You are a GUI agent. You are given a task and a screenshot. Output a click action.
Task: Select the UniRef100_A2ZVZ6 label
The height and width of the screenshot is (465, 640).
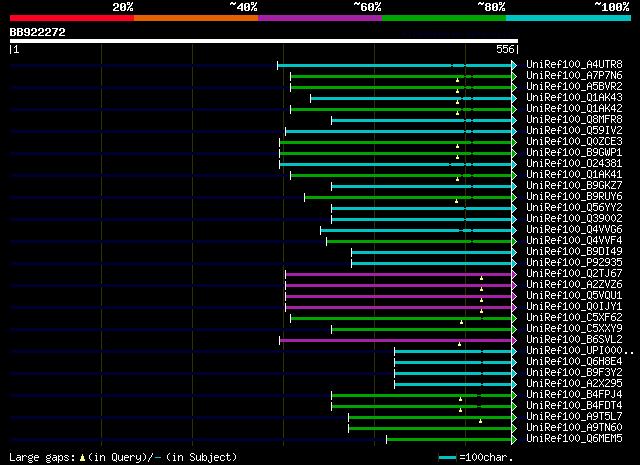[x=574, y=285]
